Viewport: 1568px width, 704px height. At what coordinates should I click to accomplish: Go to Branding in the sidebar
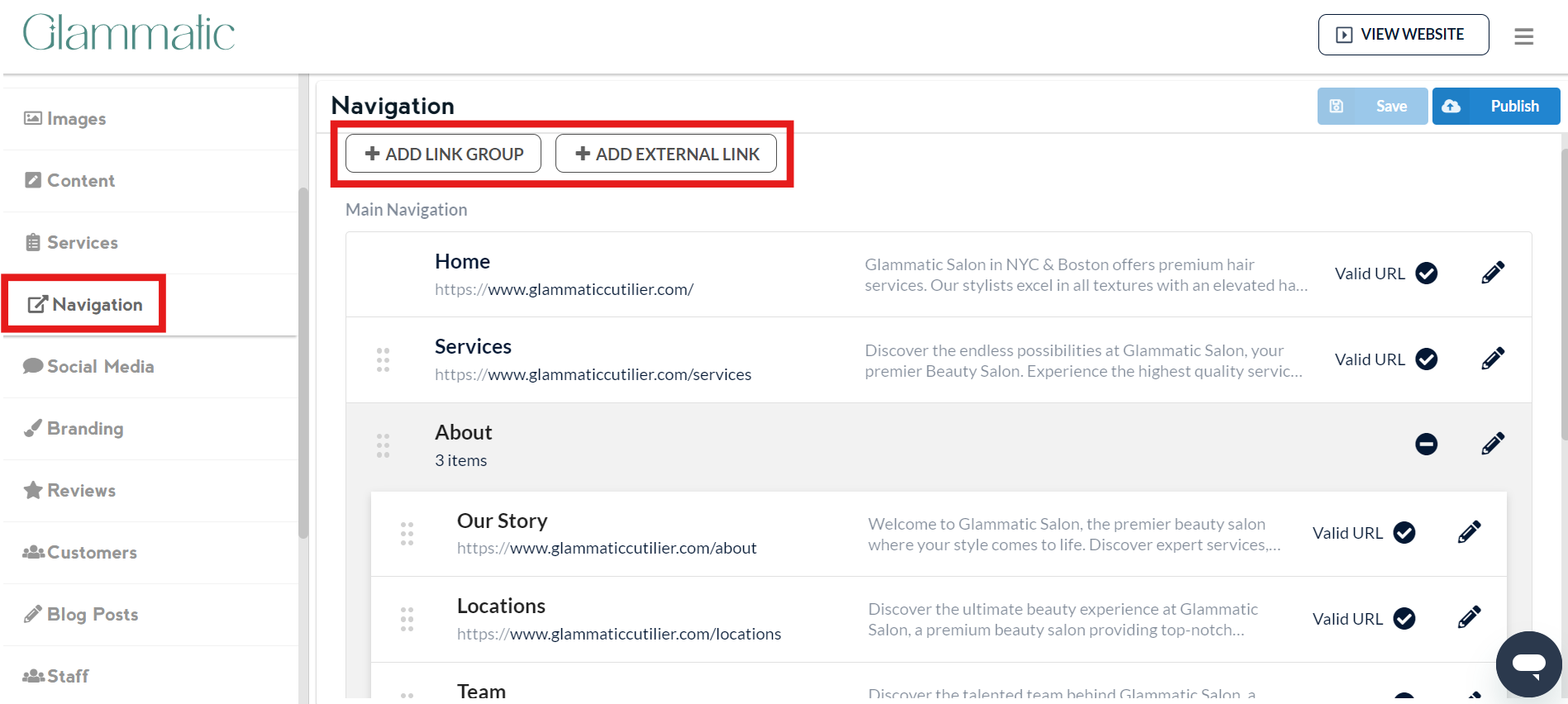click(x=85, y=429)
